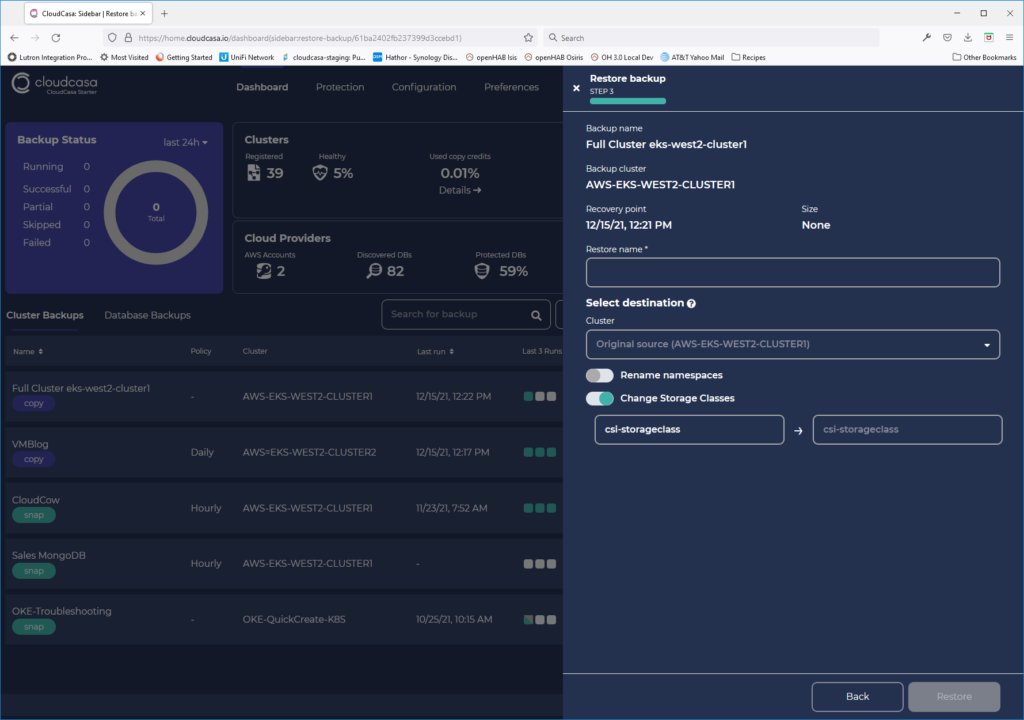Click the restore step 3 progress bar
The width and height of the screenshot is (1024, 720).
[628, 101]
